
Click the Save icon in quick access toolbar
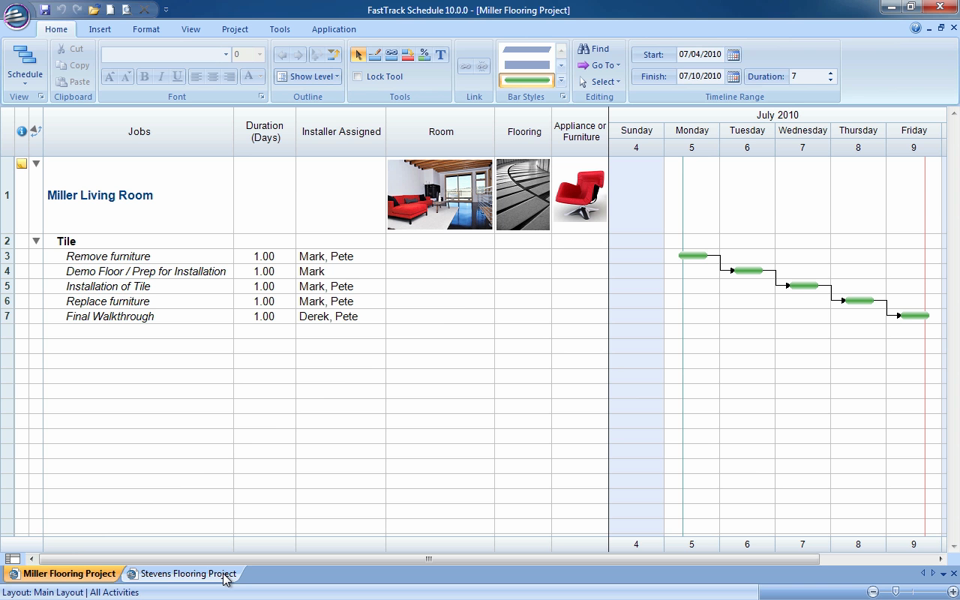click(x=45, y=10)
